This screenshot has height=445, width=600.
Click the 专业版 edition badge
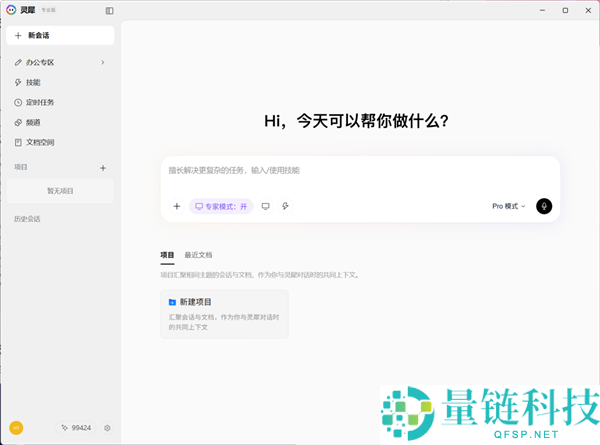(x=48, y=10)
